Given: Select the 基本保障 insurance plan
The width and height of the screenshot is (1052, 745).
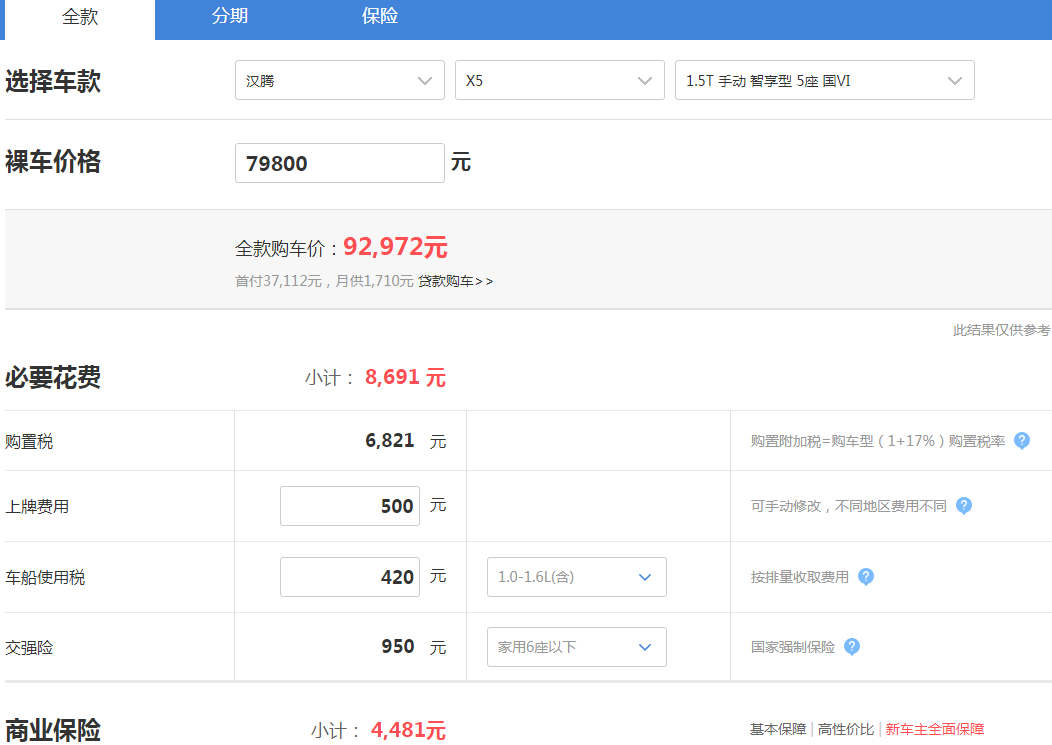Looking at the screenshot, I should [778, 729].
